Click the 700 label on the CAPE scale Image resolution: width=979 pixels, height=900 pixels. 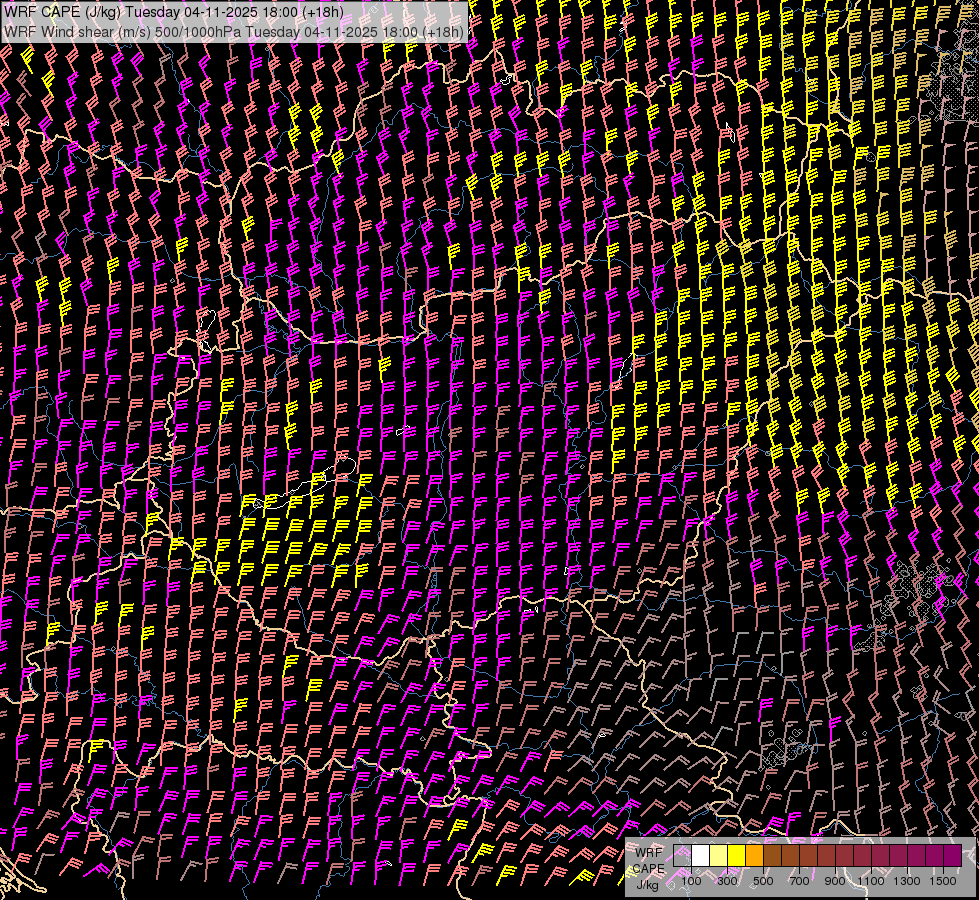click(x=799, y=881)
